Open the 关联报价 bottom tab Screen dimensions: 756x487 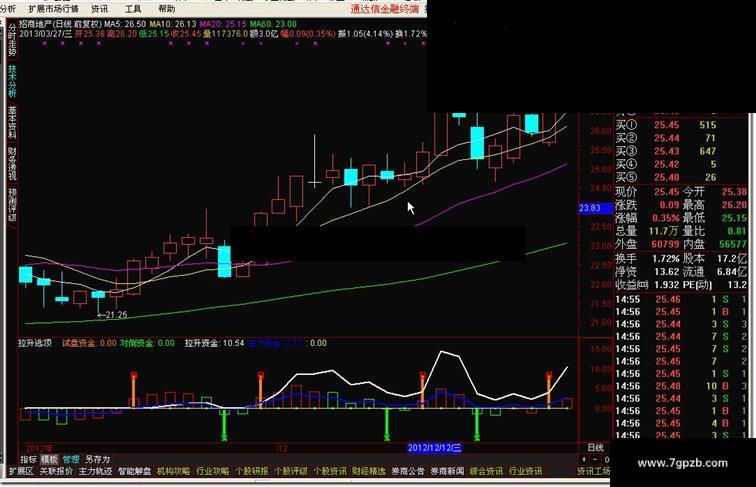pyautogui.click(x=56, y=471)
